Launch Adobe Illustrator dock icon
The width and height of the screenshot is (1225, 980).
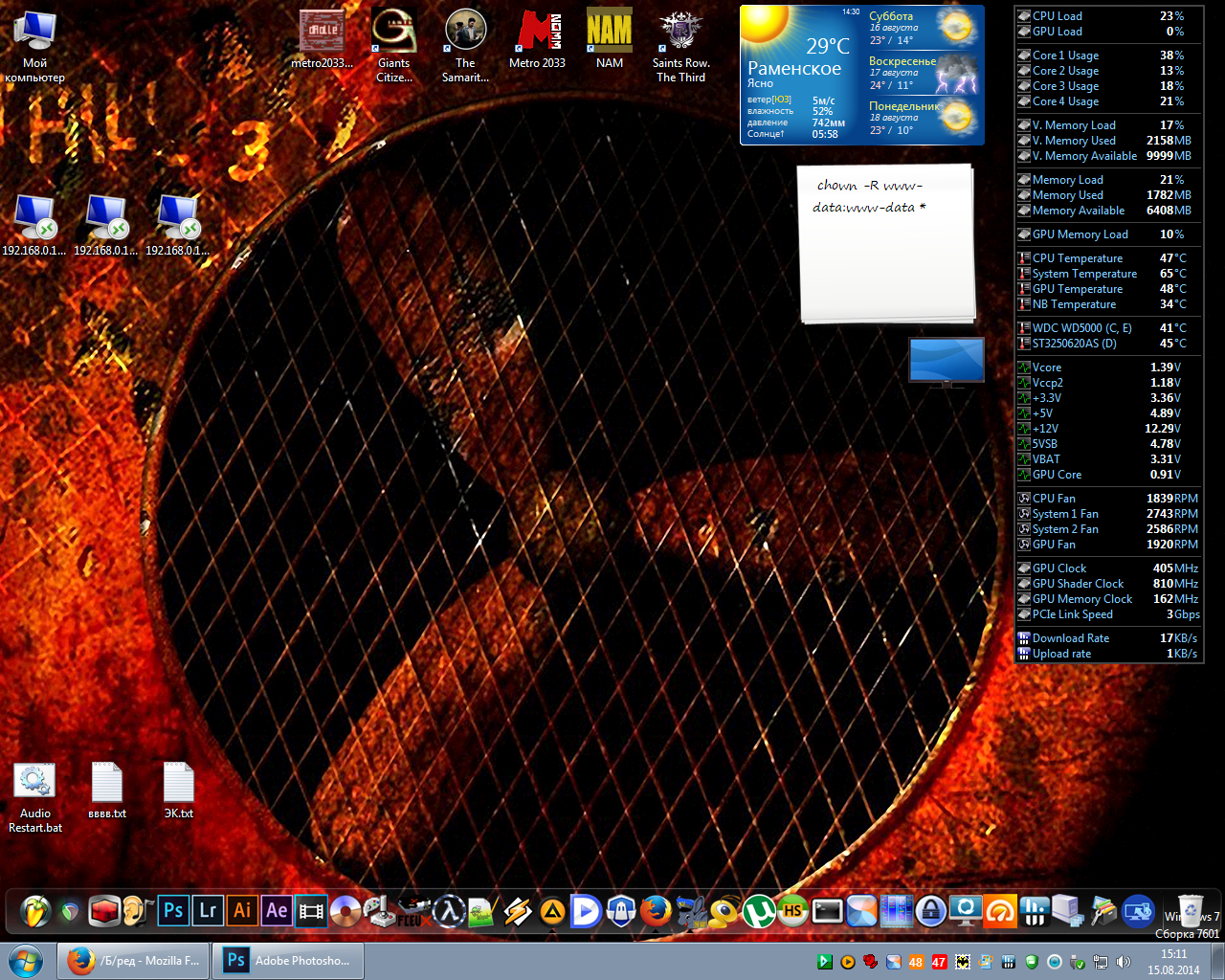pyautogui.click(x=242, y=910)
